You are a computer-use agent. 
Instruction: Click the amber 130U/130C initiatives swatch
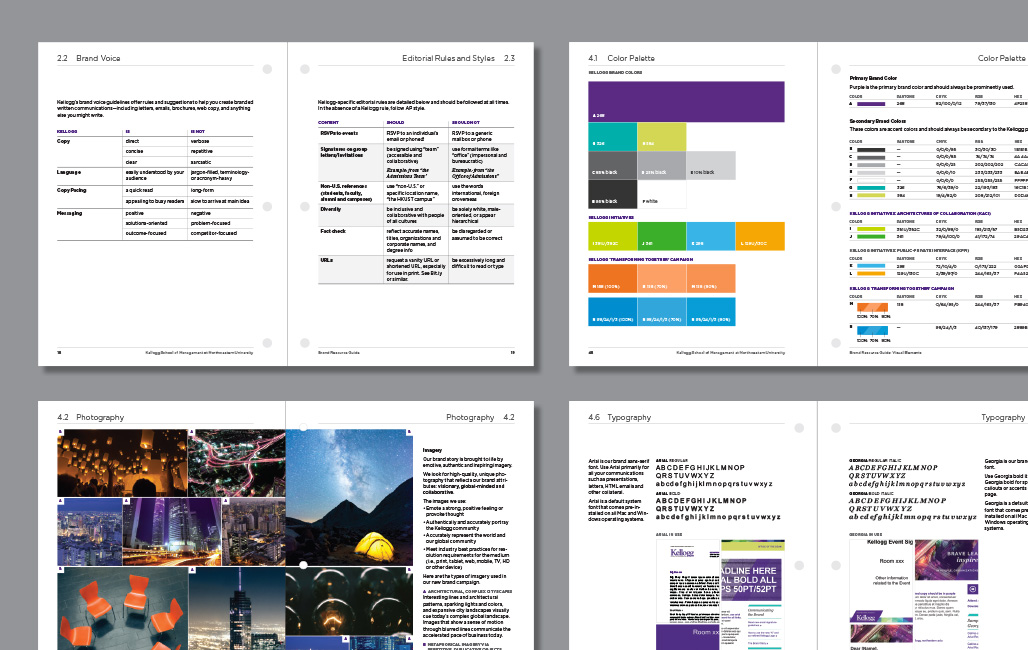pyautogui.click(x=760, y=236)
